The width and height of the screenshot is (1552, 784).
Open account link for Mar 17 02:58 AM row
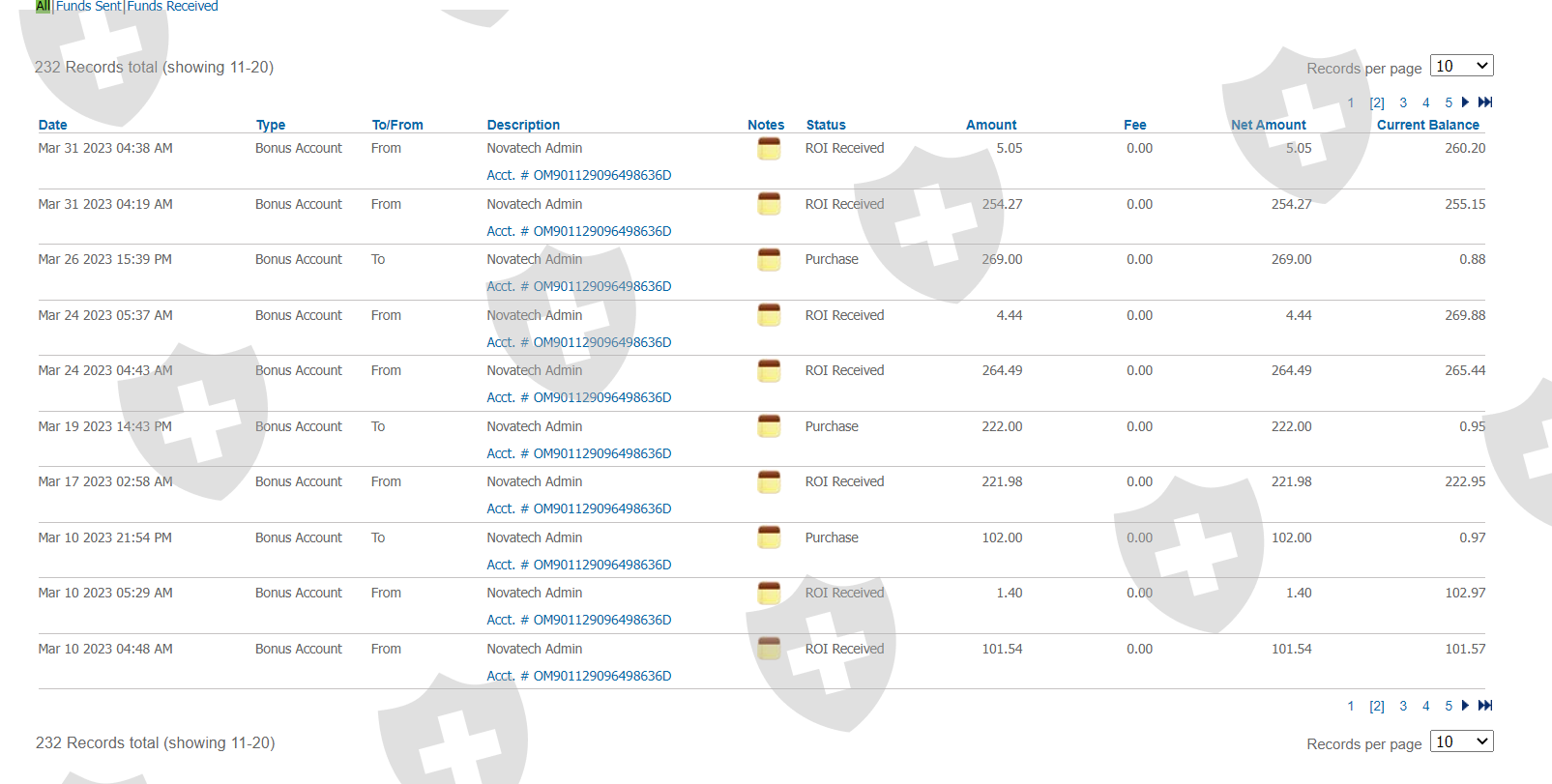tap(579, 508)
